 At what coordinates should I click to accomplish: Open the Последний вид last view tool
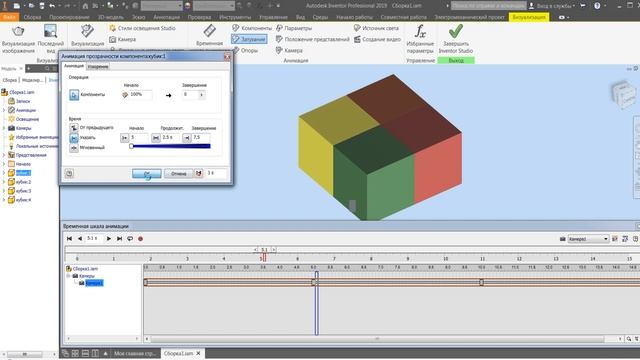pyautogui.click(x=51, y=39)
